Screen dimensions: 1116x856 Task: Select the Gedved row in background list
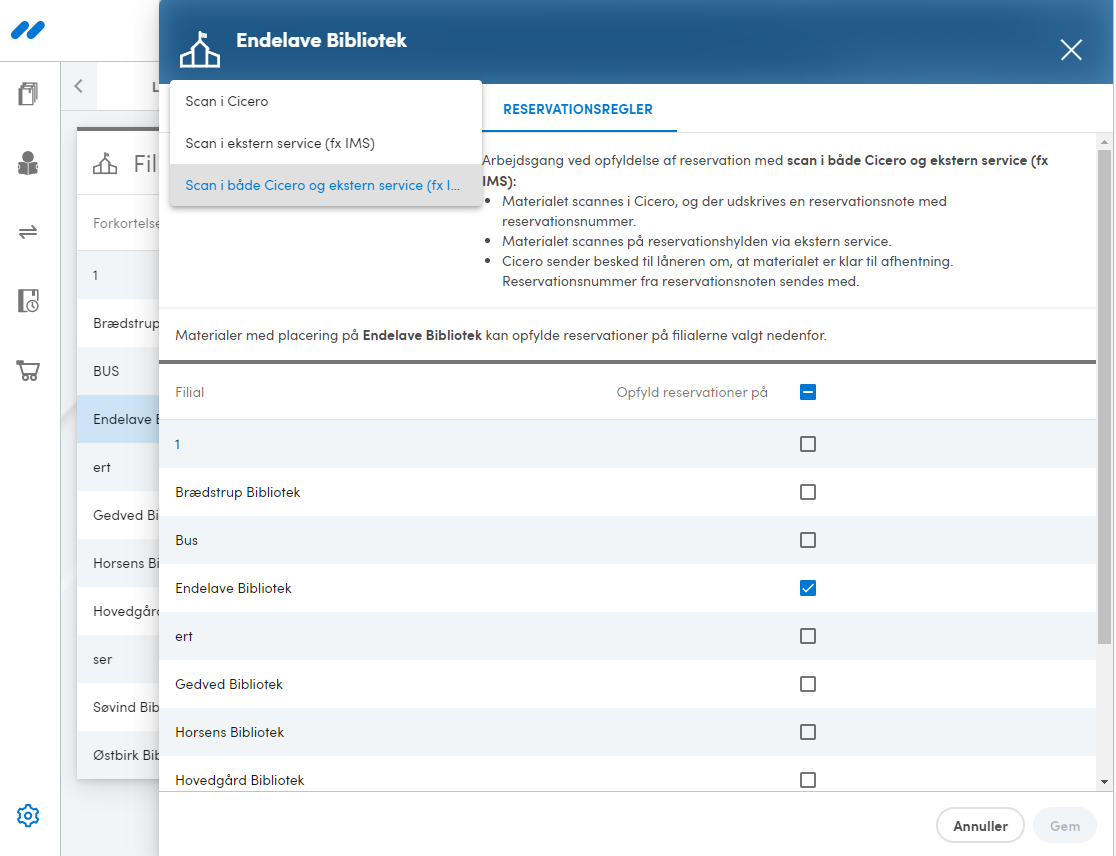click(x=118, y=515)
